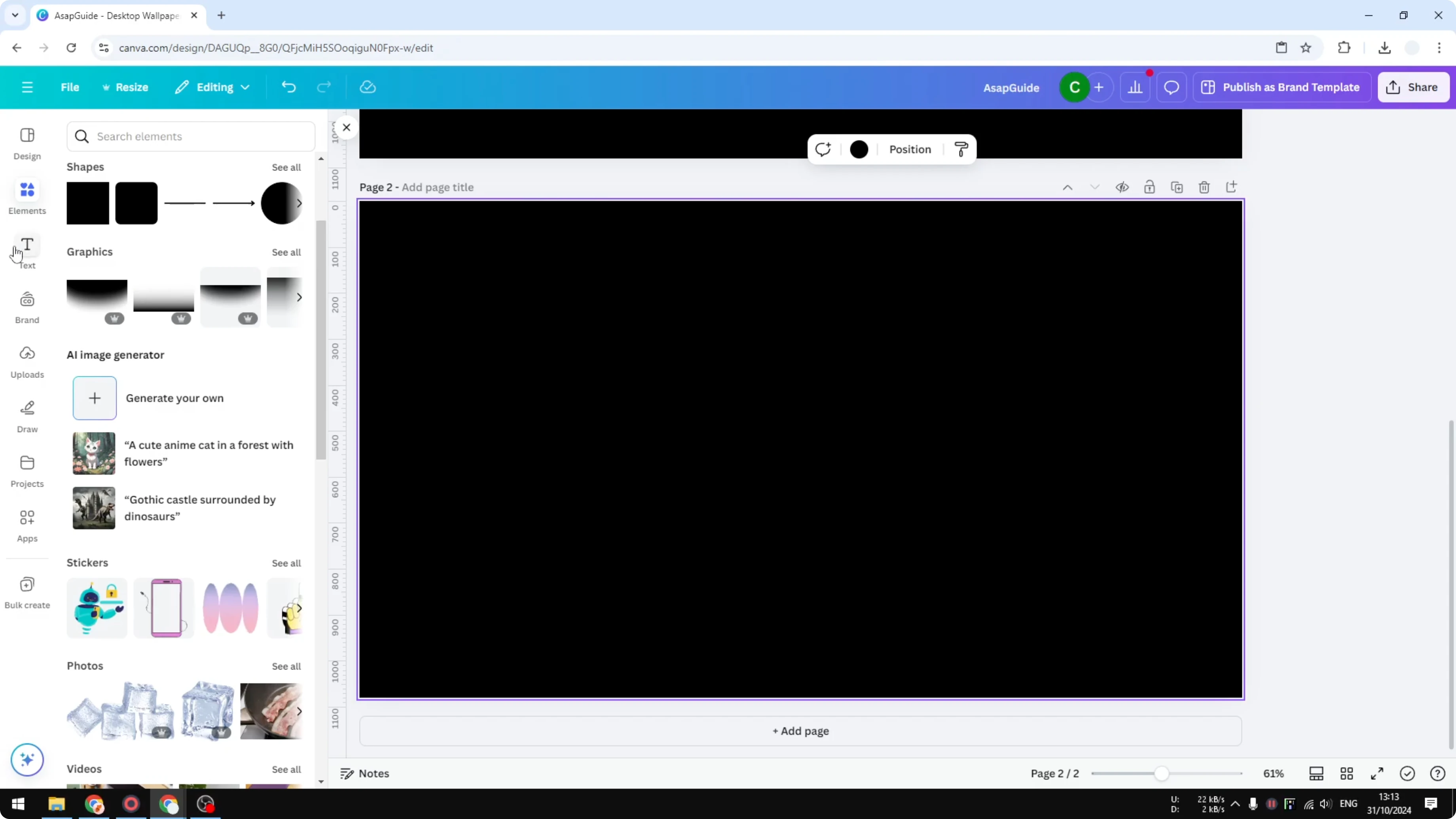Viewport: 1456px width, 819px height.
Task: Open the Resize menu
Action: (x=125, y=87)
